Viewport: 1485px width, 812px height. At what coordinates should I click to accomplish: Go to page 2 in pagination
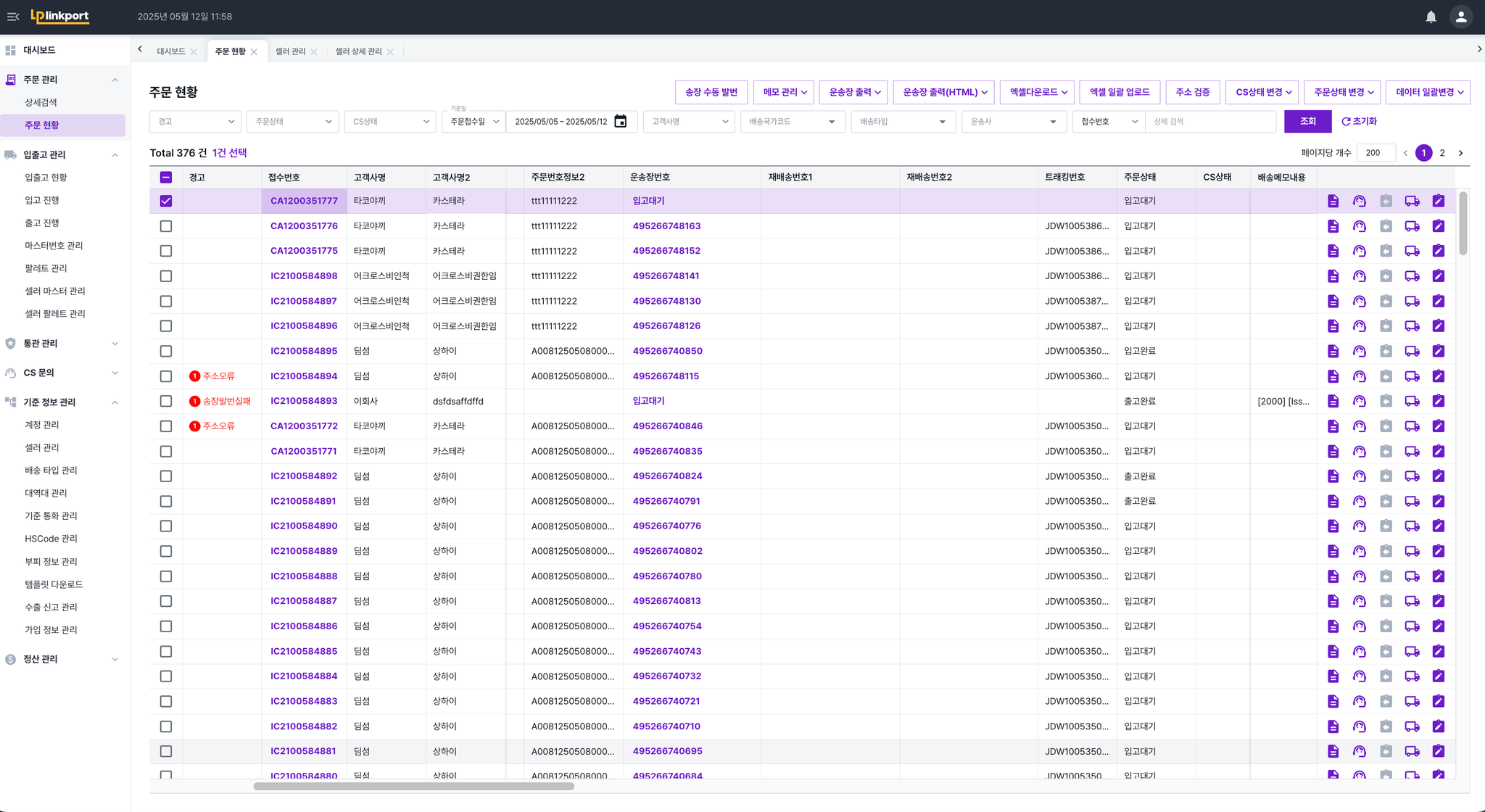1442,153
